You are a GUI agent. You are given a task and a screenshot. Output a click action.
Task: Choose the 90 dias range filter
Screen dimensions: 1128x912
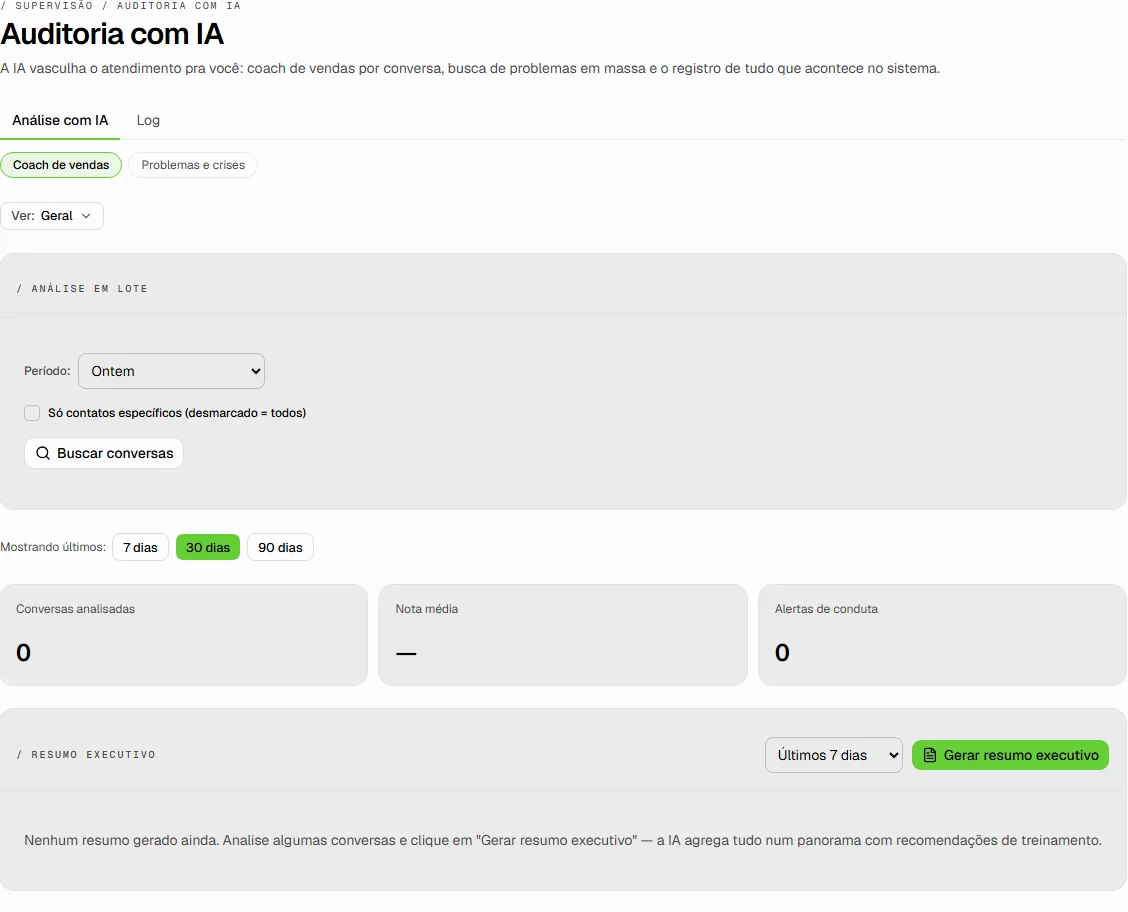pyautogui.click(x=281, y=547)
